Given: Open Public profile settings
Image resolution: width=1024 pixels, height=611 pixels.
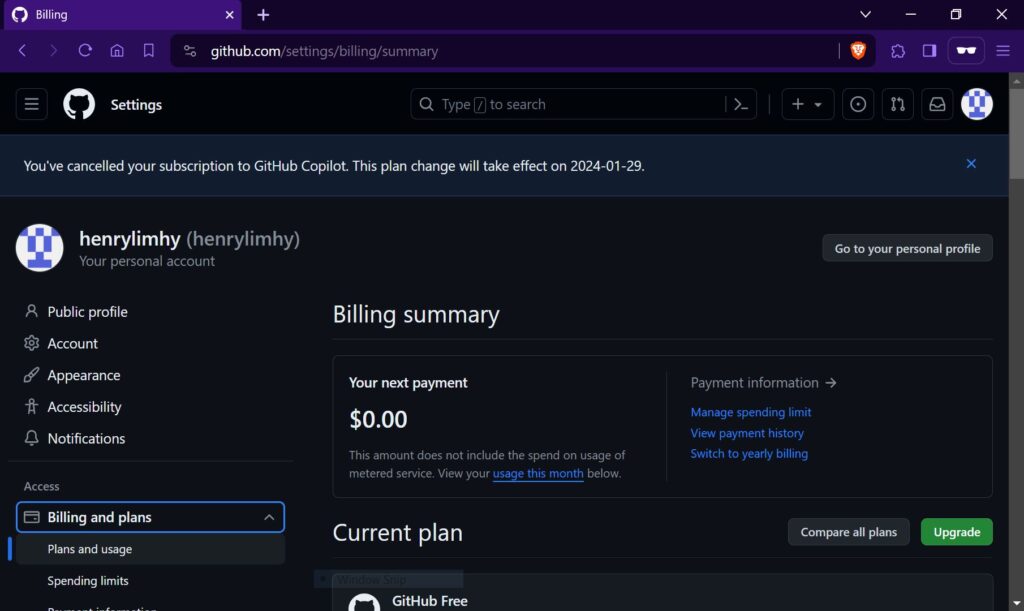Looking at the screenshot, I should click(x=87, y=312).
